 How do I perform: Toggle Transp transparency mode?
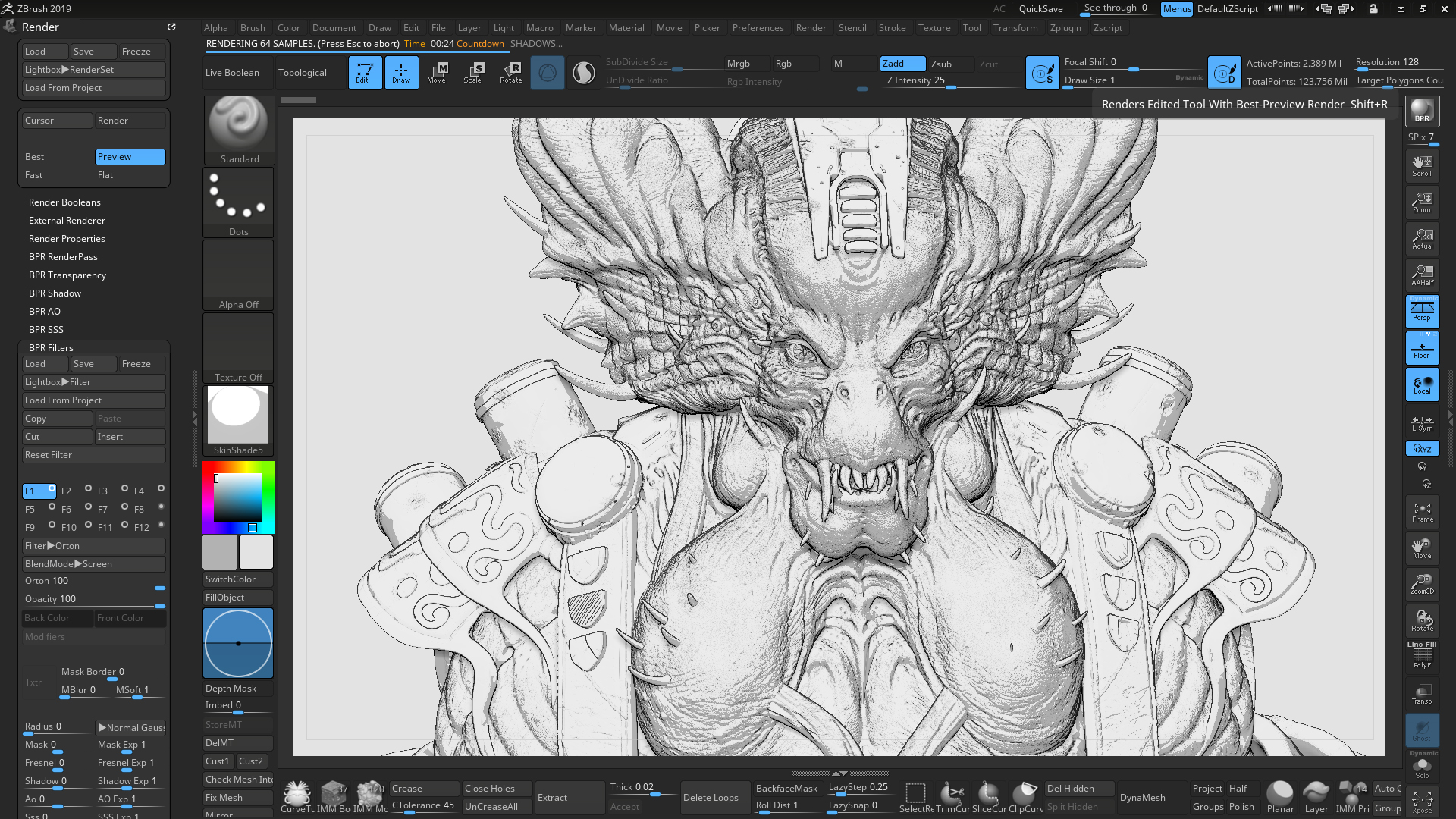tap(1422, 694)
